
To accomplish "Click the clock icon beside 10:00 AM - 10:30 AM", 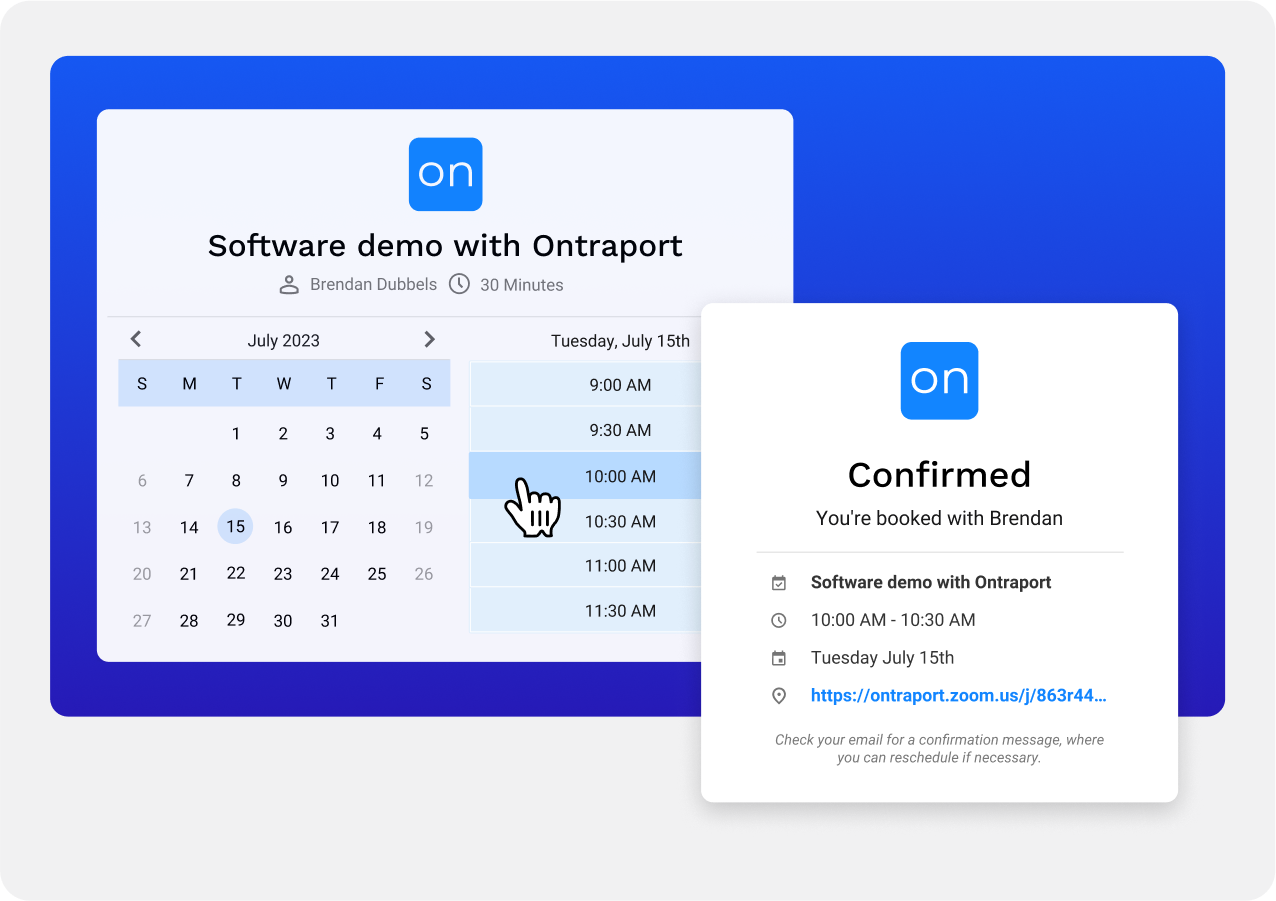I will point(779,621).
